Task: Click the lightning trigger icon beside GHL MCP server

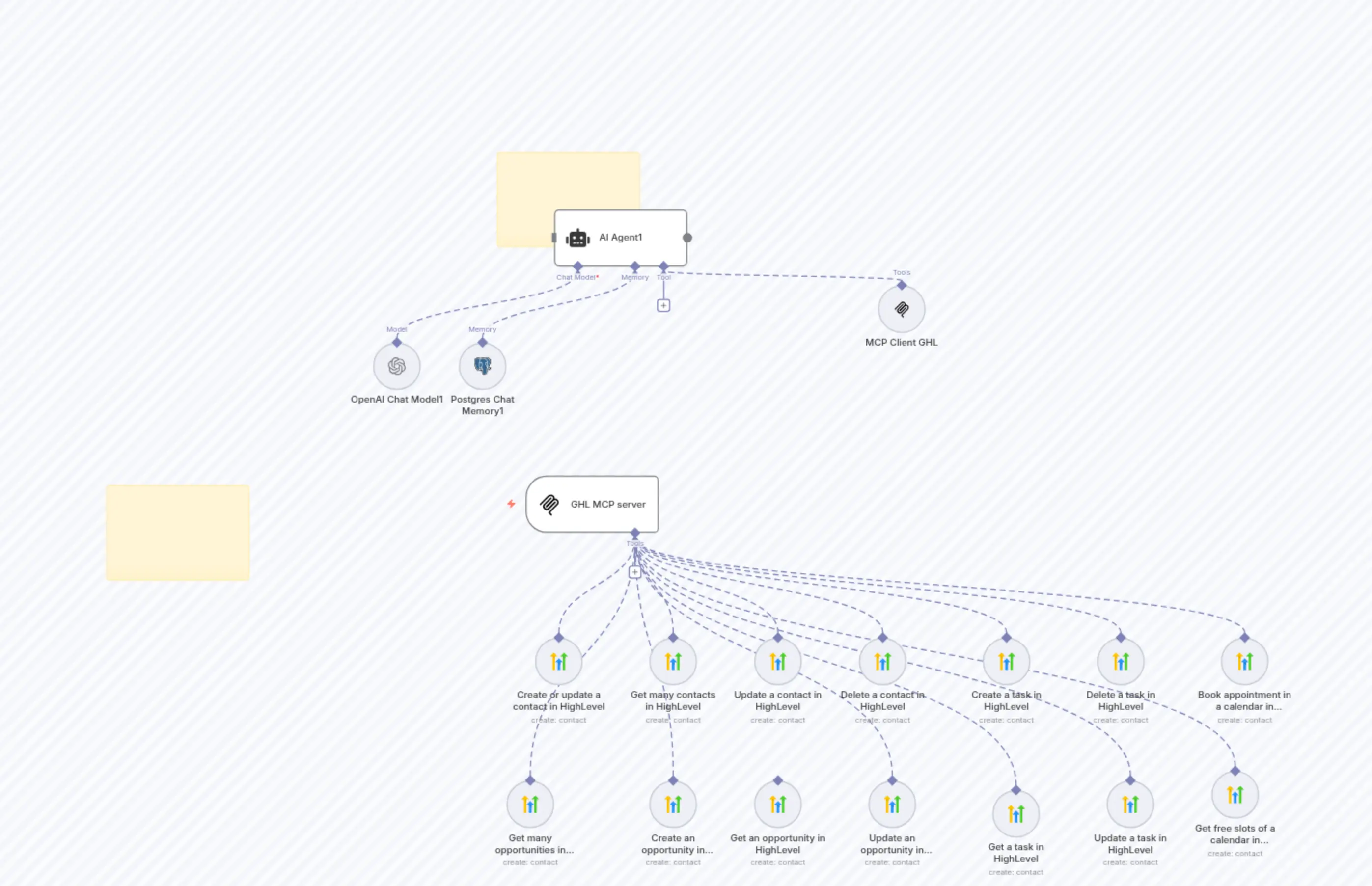Action: [x=511, y=504]
